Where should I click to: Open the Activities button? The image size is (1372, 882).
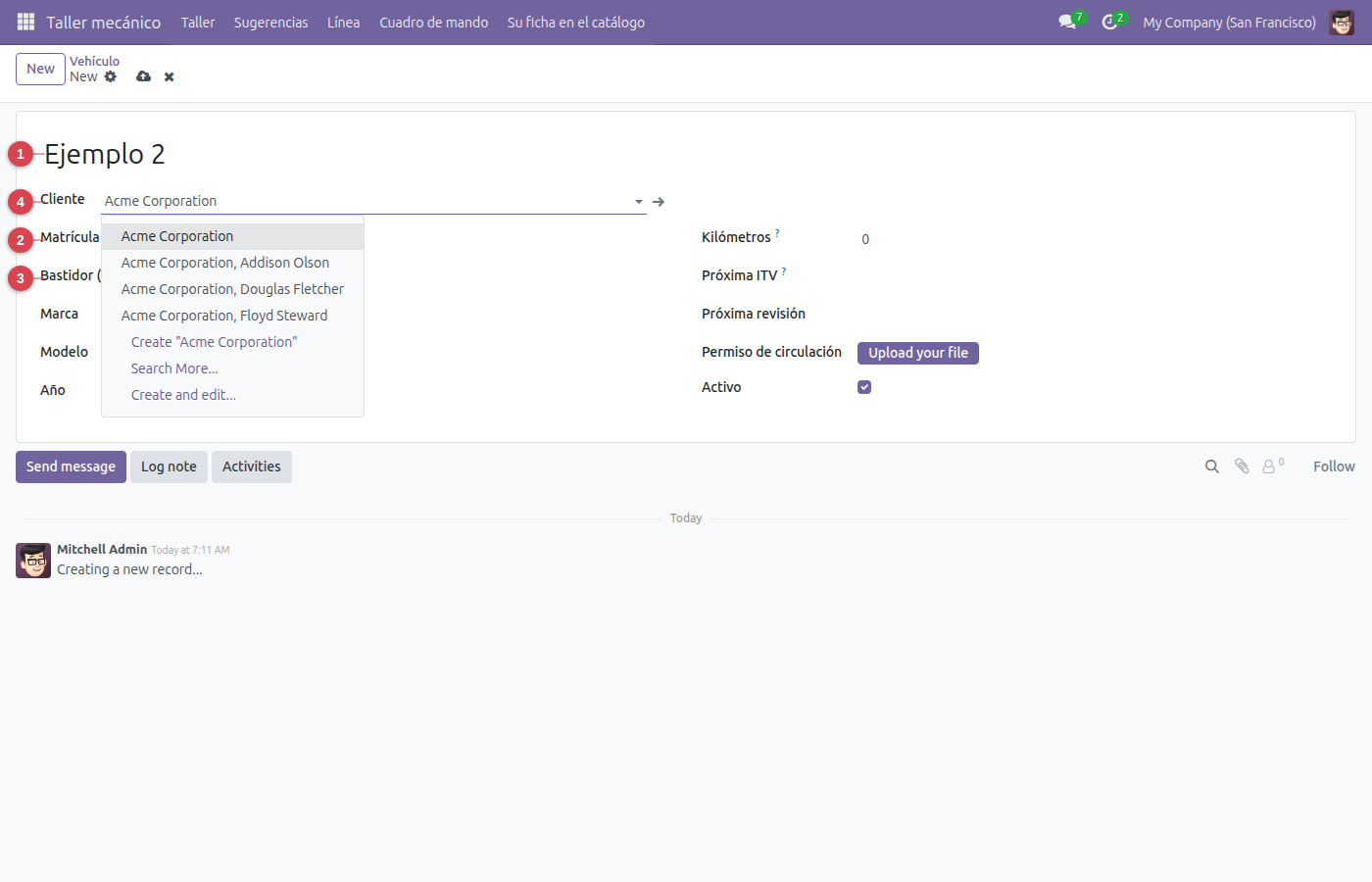[251, 466]
